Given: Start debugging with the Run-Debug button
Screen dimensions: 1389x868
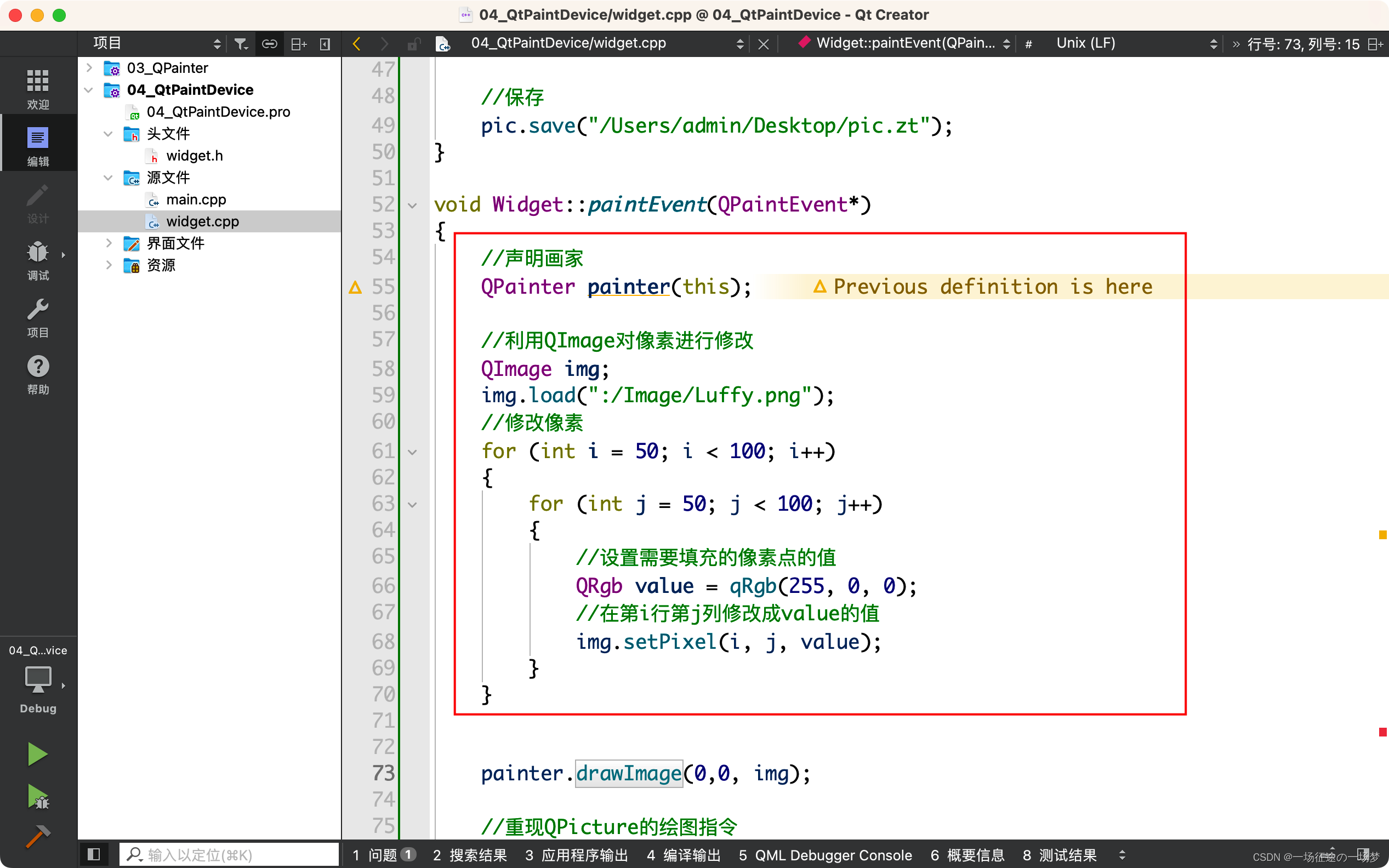Looking at the screenshot, I should [x=38, y=796].
